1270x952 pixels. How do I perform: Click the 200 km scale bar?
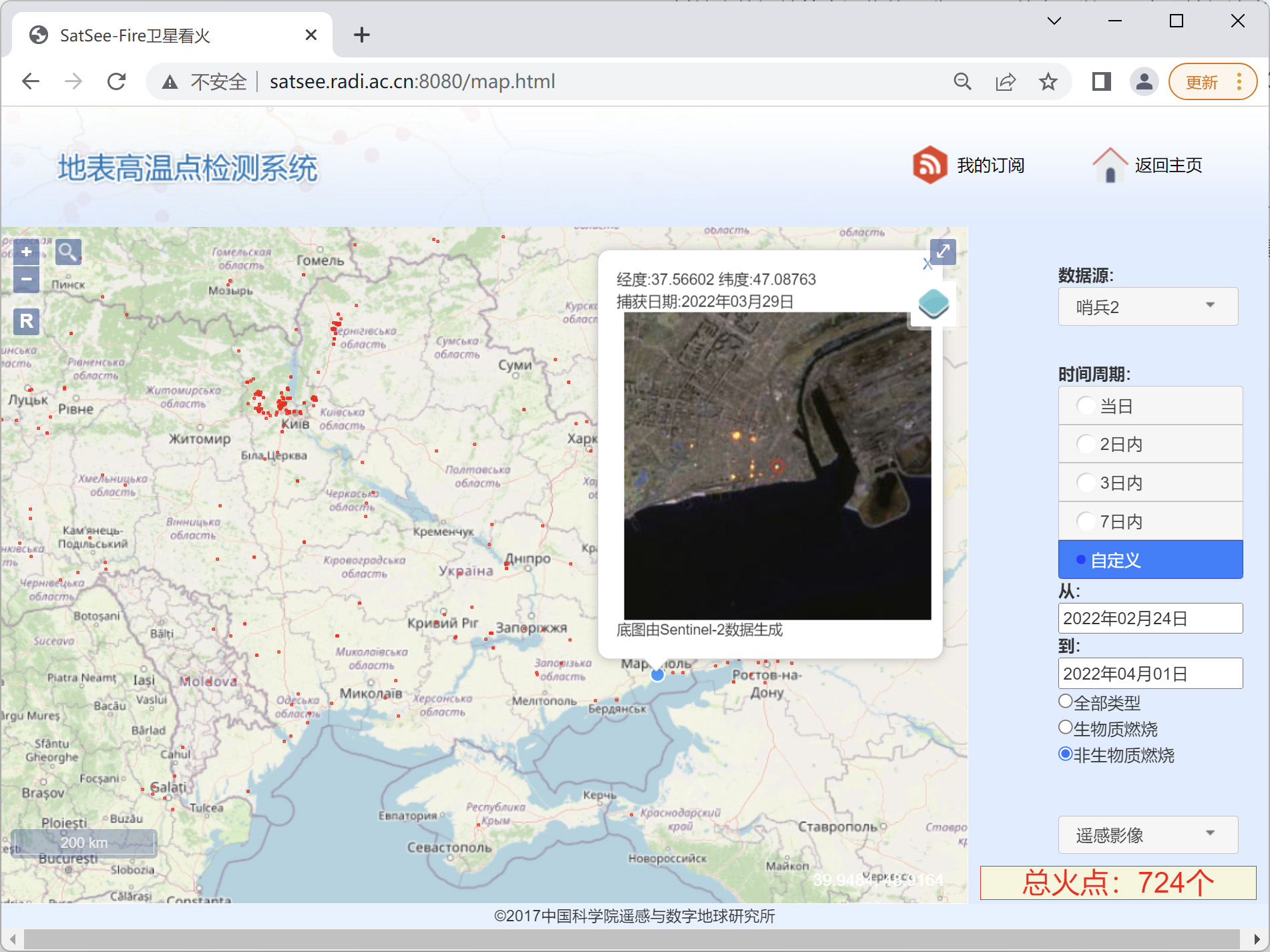pos(84,843)
